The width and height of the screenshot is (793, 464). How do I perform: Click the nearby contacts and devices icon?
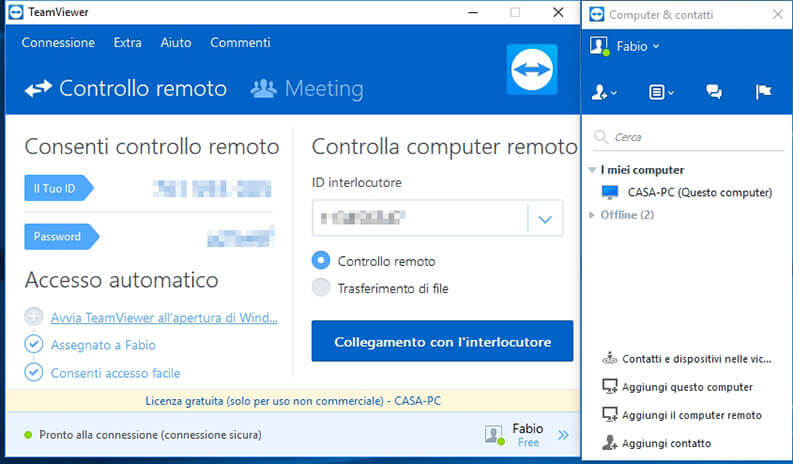point(609,358)
